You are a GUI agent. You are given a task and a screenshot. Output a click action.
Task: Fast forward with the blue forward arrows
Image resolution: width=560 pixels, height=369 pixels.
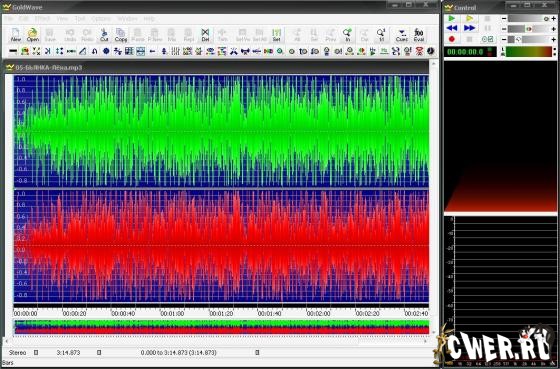point(470,28)
